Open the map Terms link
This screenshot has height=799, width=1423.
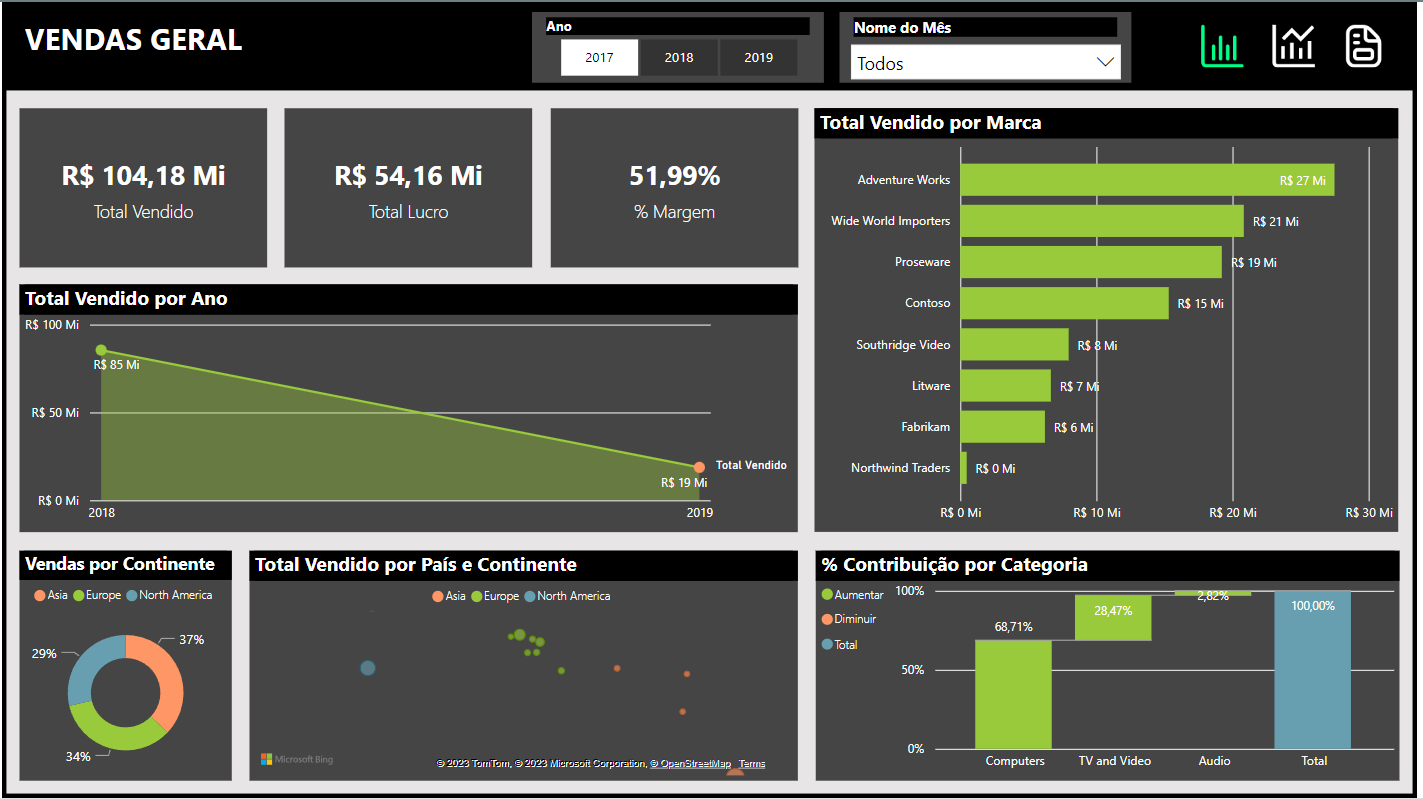coord(752,764)
